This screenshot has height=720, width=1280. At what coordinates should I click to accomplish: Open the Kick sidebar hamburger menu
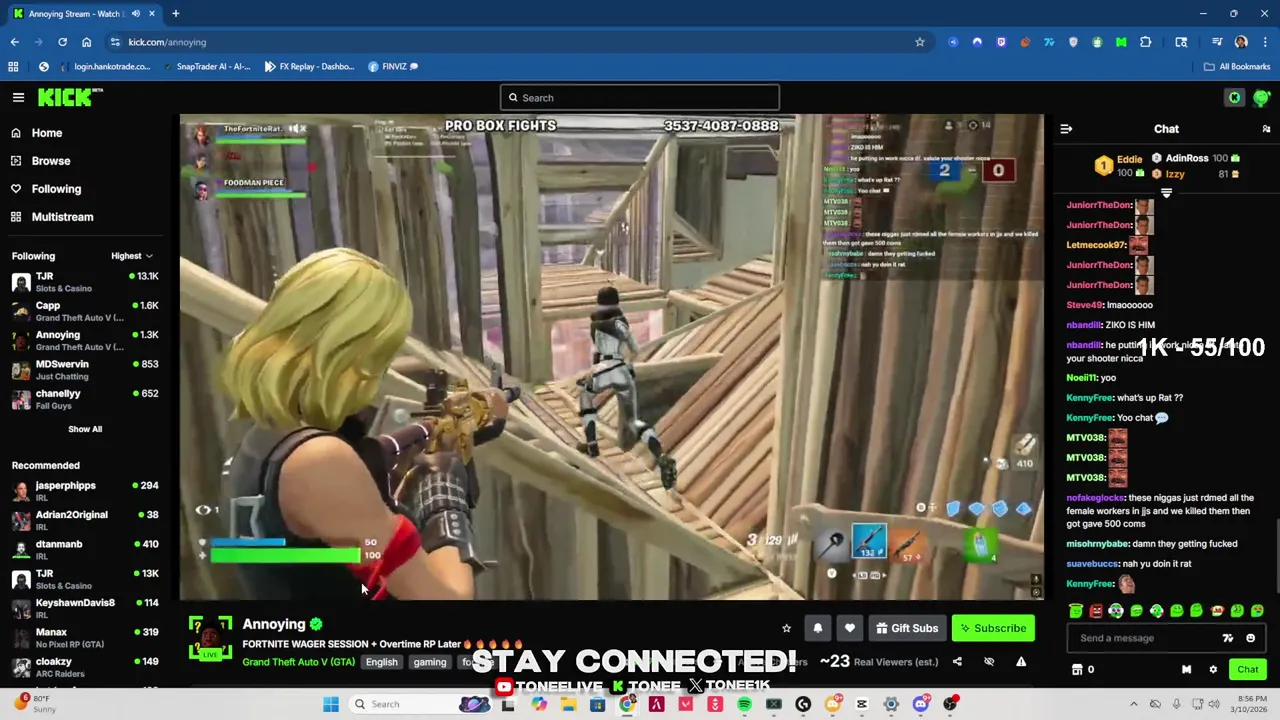click(18, 97)
